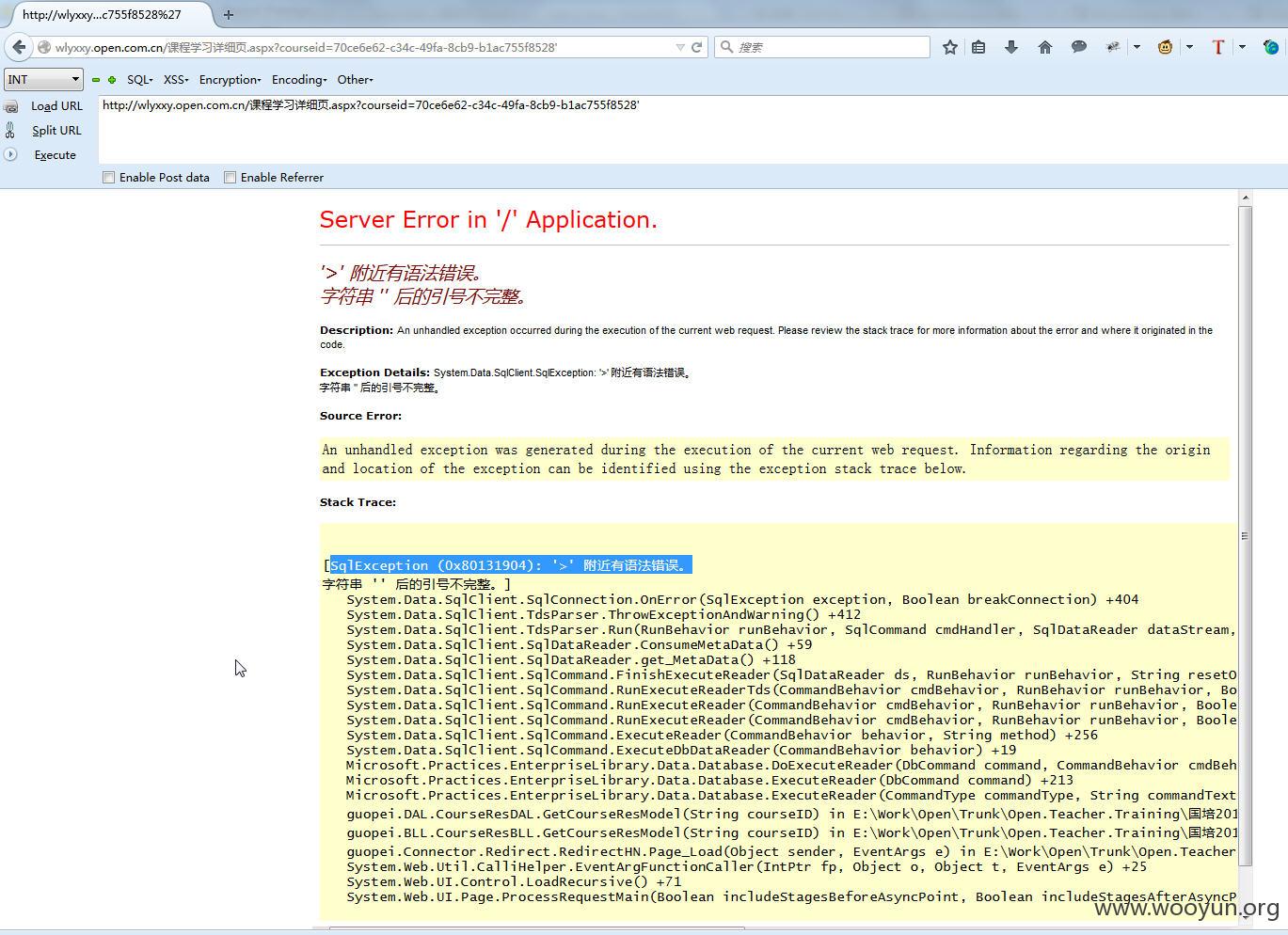Click the Execute play icon
This screenshot has height=935, width=1288.
pos(10,154)
